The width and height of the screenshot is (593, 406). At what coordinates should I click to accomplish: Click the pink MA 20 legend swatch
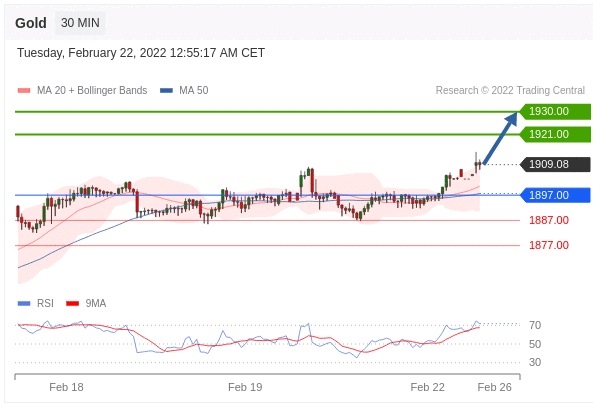[x=24, y=90]
